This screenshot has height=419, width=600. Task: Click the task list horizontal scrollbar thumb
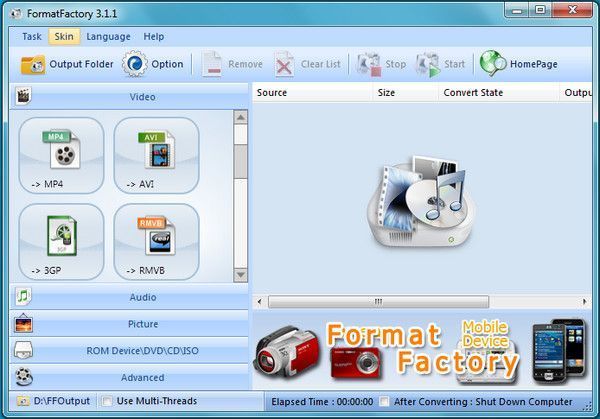378,302
